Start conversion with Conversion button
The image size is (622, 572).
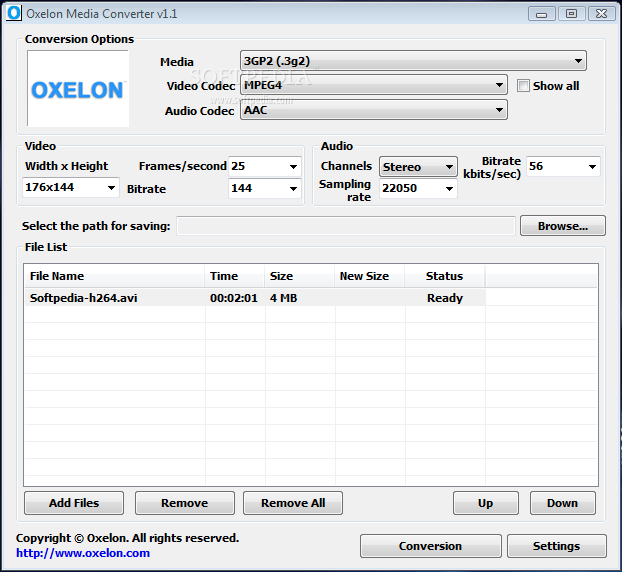(430, 546)
